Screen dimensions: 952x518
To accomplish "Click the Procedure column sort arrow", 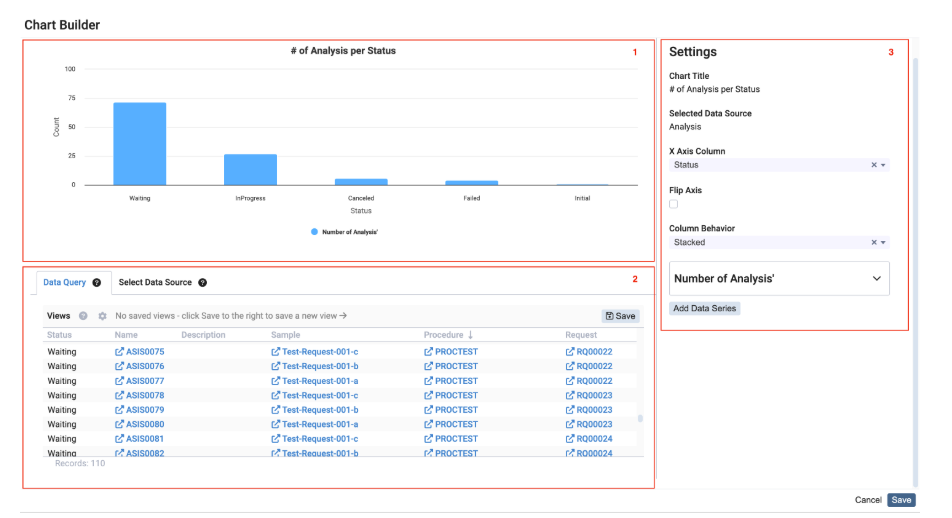I will pyautogui.click(x=471, y=335).
